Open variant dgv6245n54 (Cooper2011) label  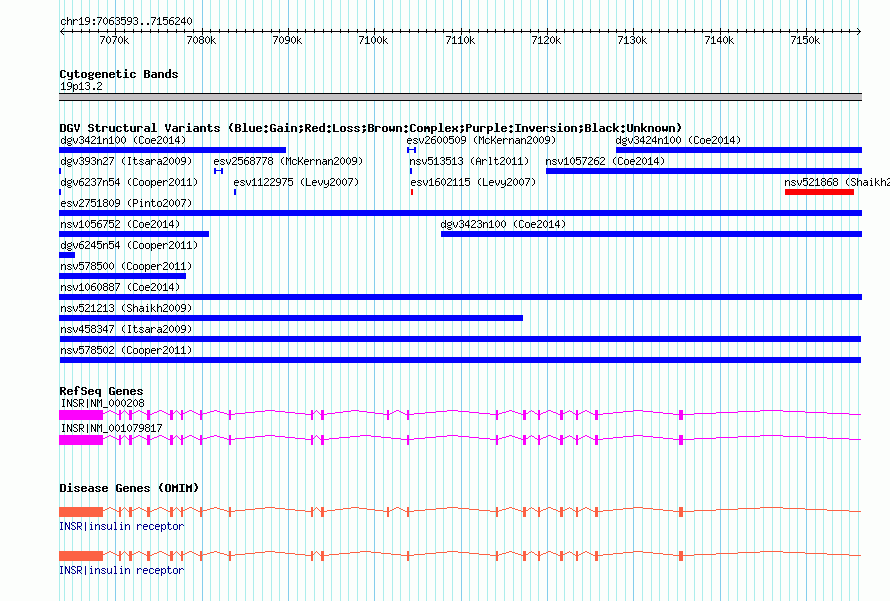point(129,245)
